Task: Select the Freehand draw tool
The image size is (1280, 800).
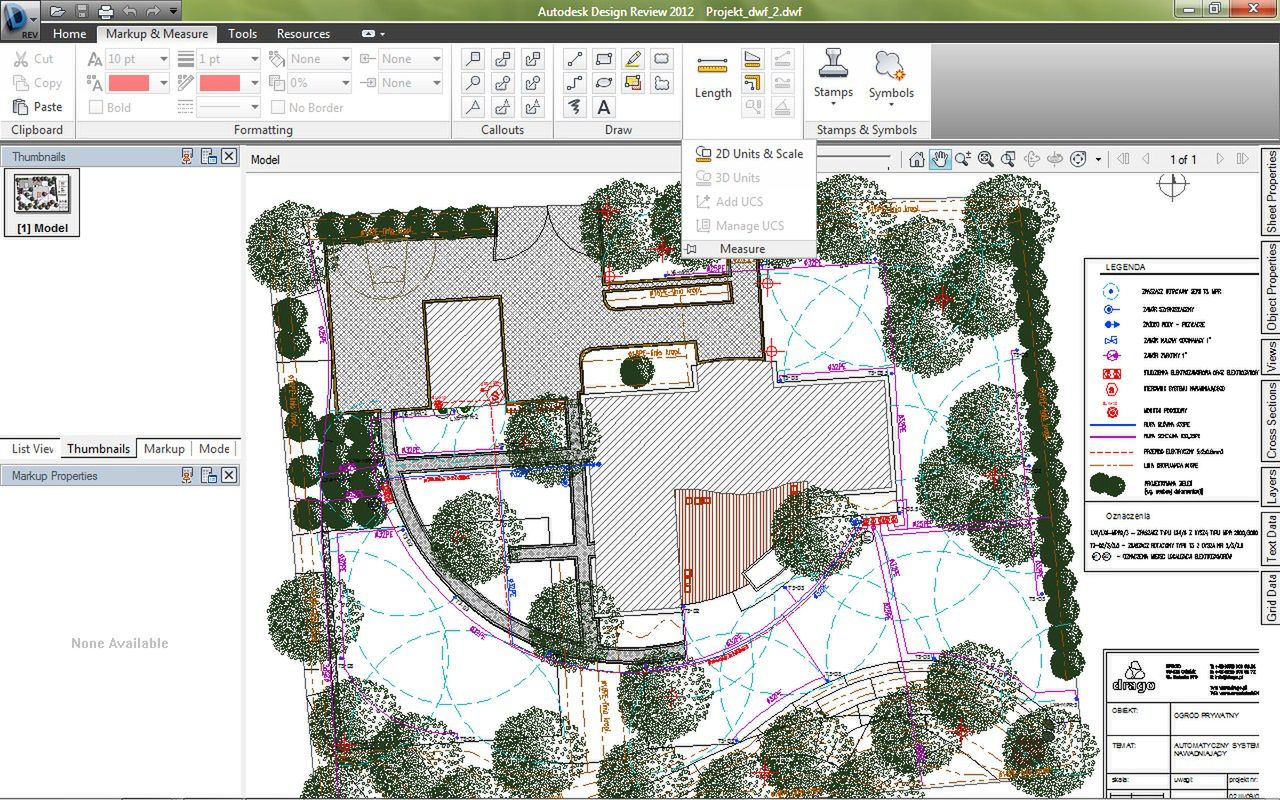Action: (574, 107)
